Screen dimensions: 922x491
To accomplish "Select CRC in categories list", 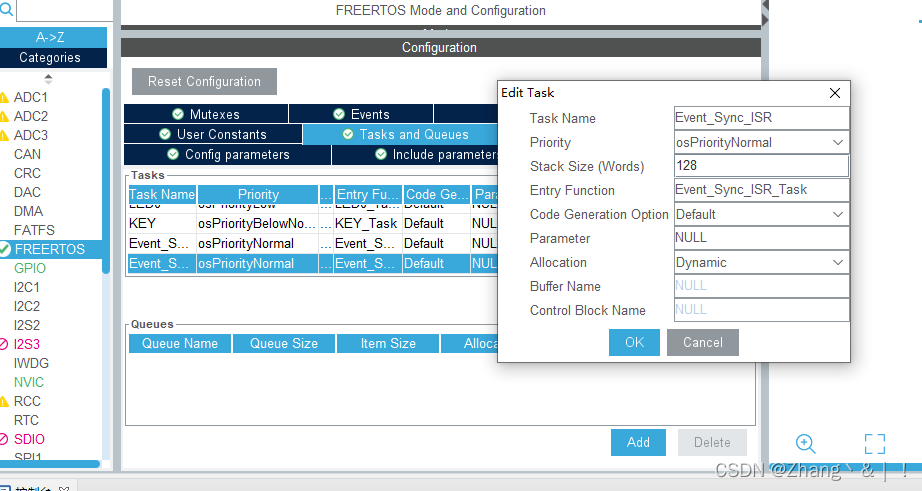I will [x=27, y=173].
